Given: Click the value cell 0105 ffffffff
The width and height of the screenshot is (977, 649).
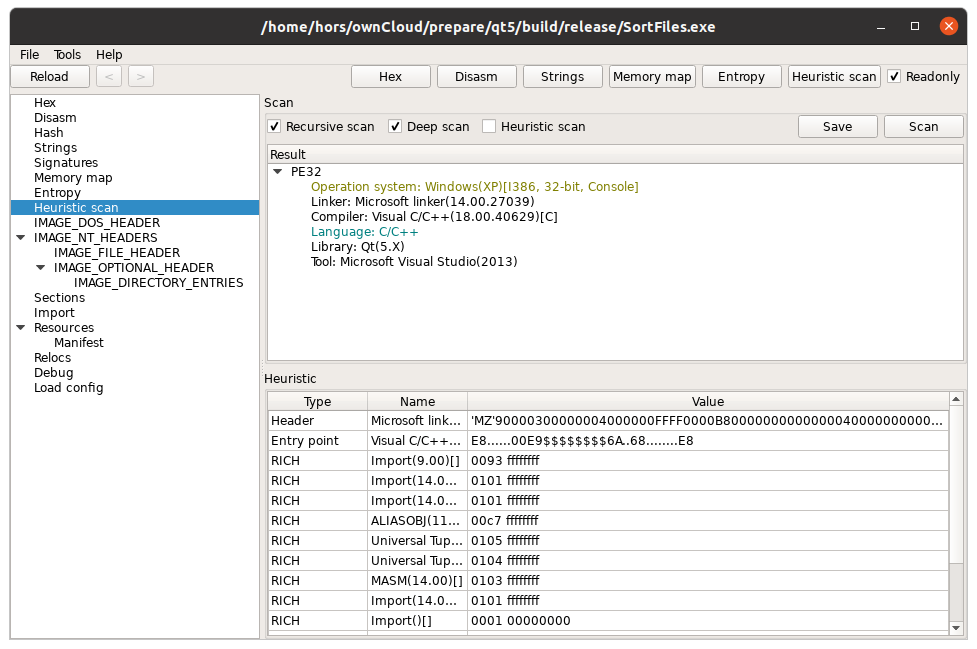Looking at the screenshot, I should click(708, 541).
